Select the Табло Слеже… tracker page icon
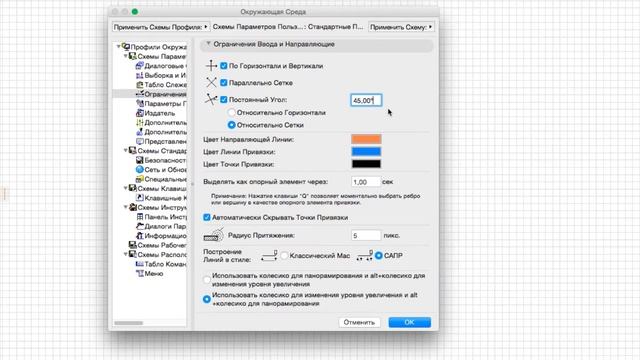The image size is (640, 360). 139,84
